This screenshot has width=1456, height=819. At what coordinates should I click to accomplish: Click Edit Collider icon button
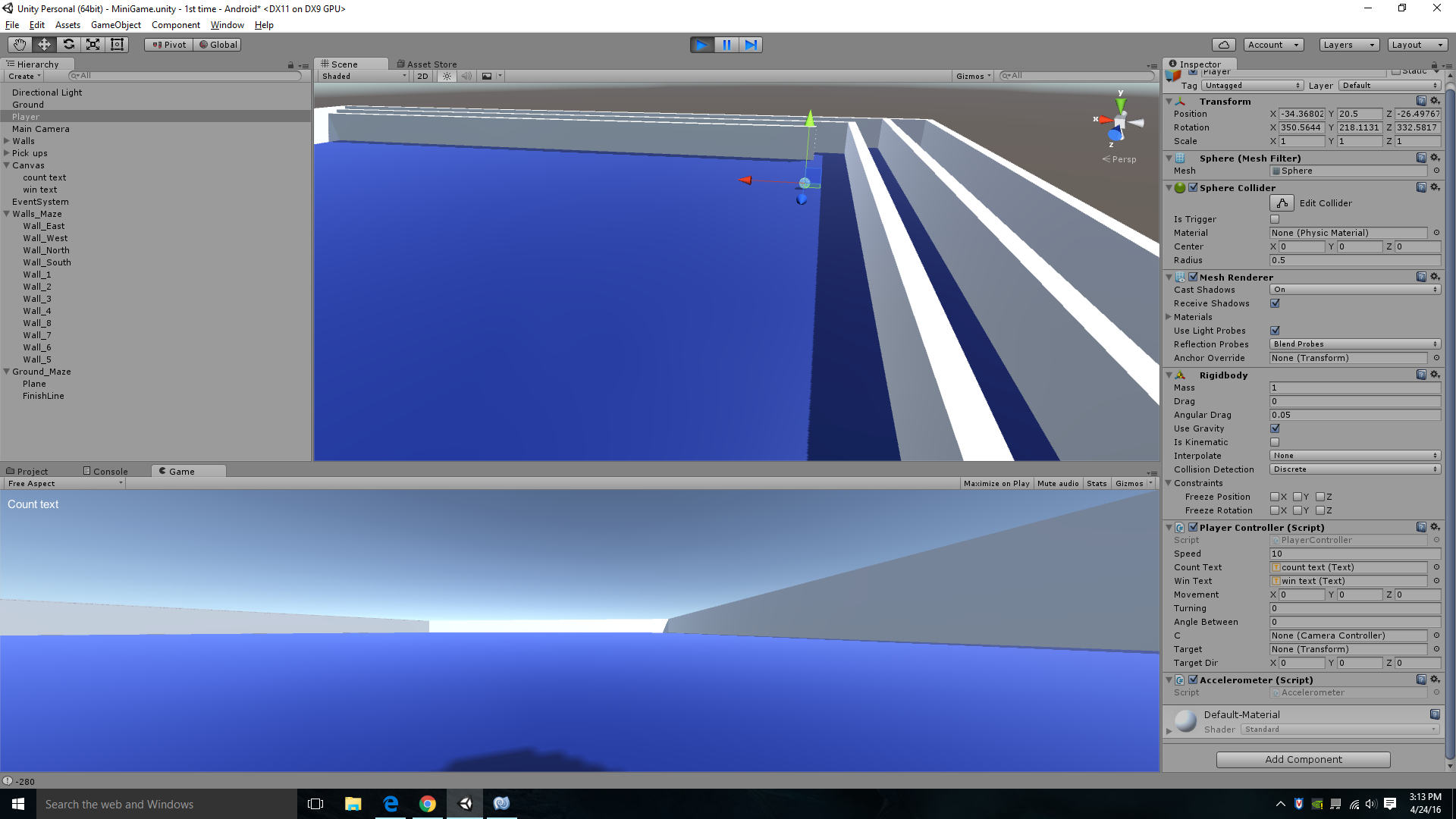(1282, 203)
